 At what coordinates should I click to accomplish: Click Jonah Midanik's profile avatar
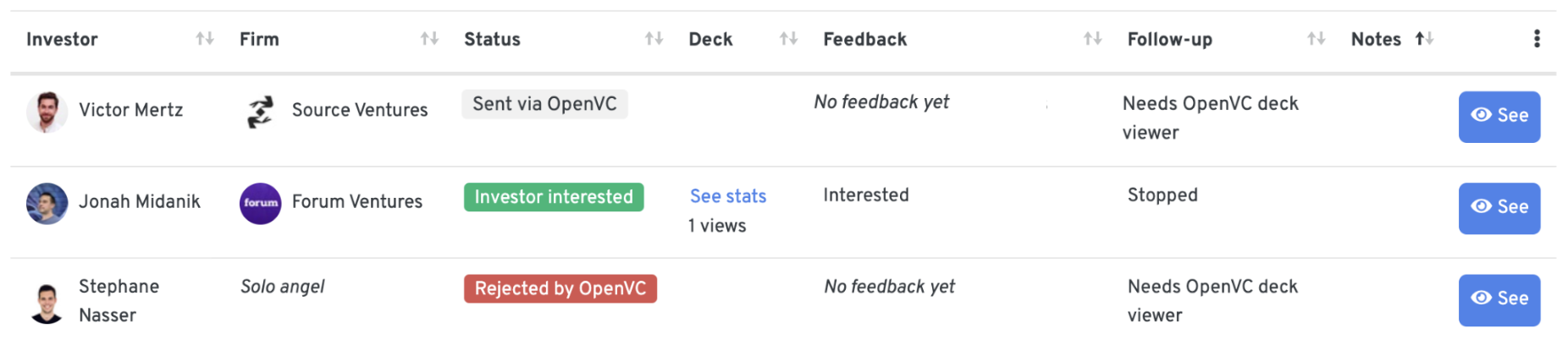click(47, 204)
